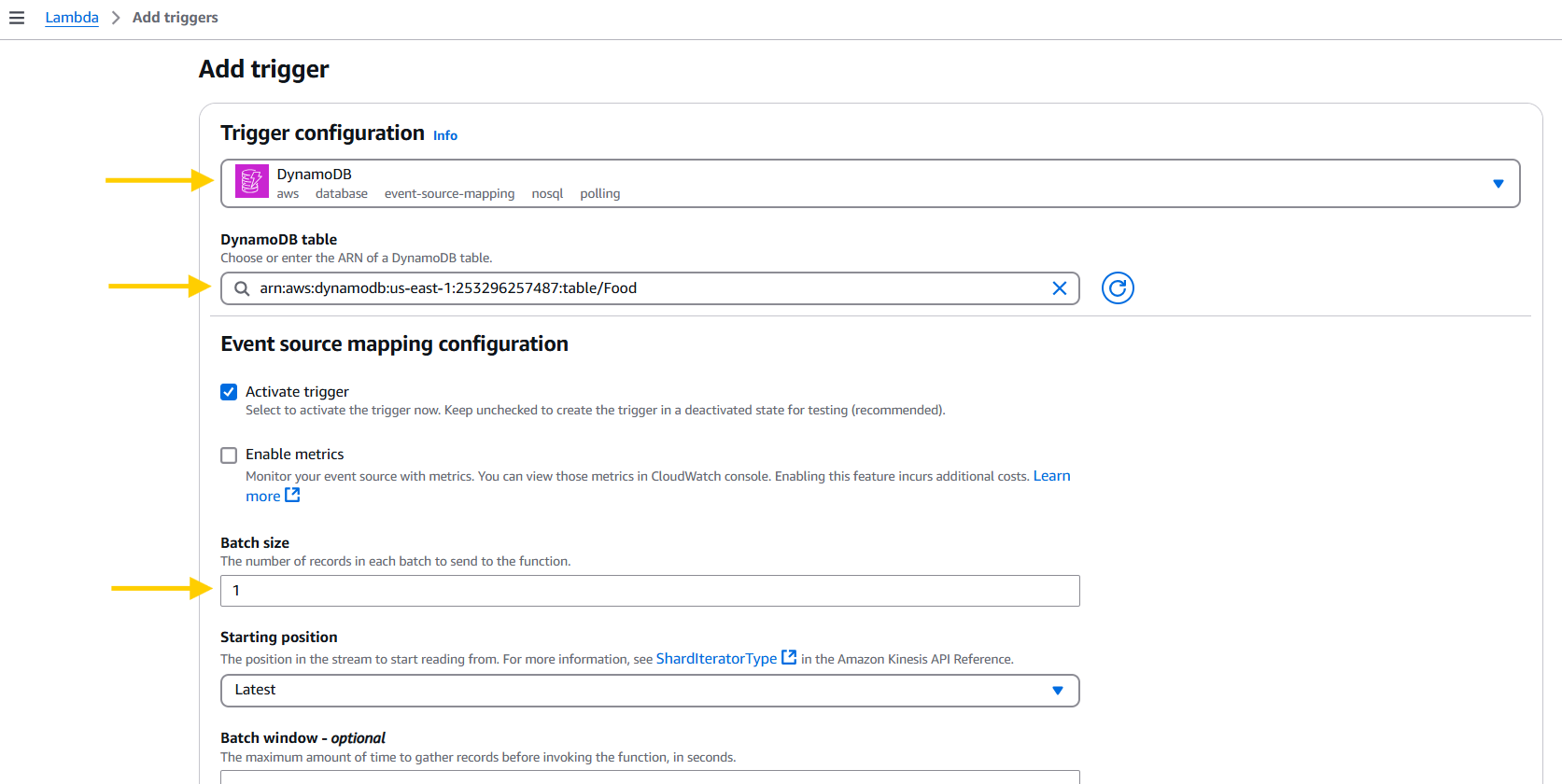Click into the Batch size input field
This screenshot has width=1562, height=784.
649,591
